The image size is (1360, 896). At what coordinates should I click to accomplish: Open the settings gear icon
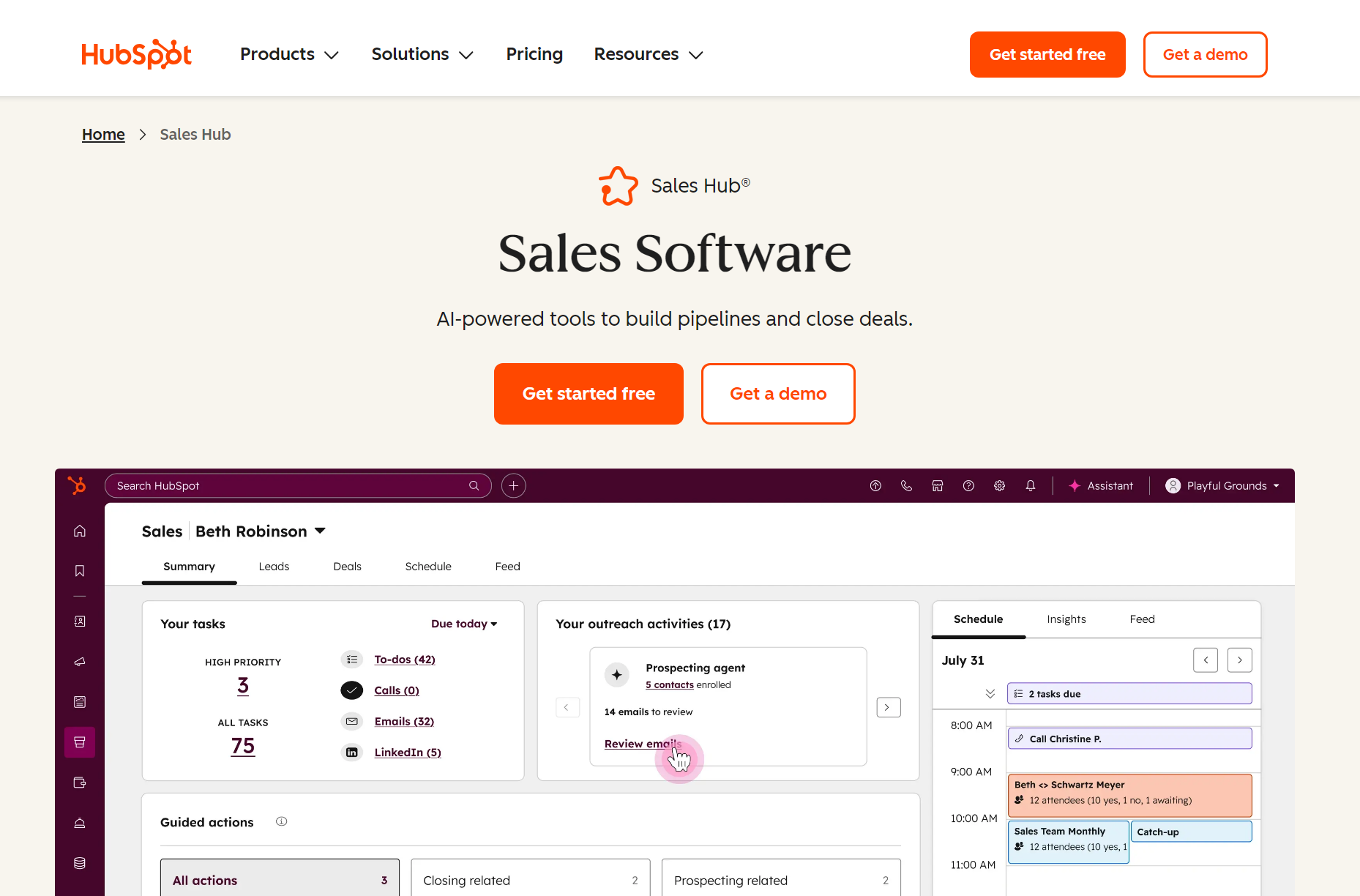tap(999, 486)
